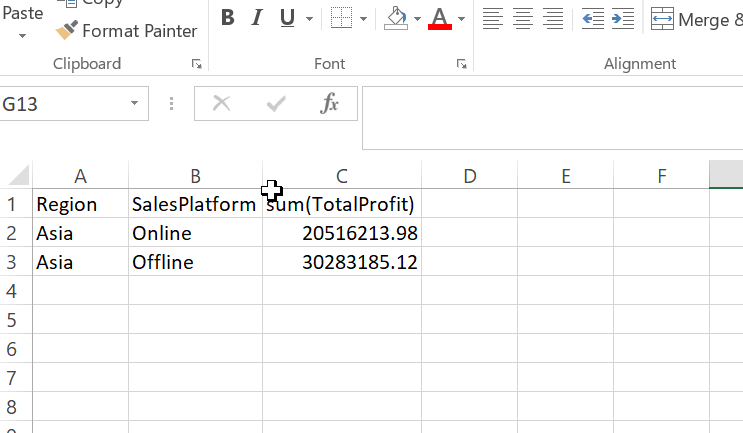Select column E header
743x433 pixels.
(x=566, y=176)
